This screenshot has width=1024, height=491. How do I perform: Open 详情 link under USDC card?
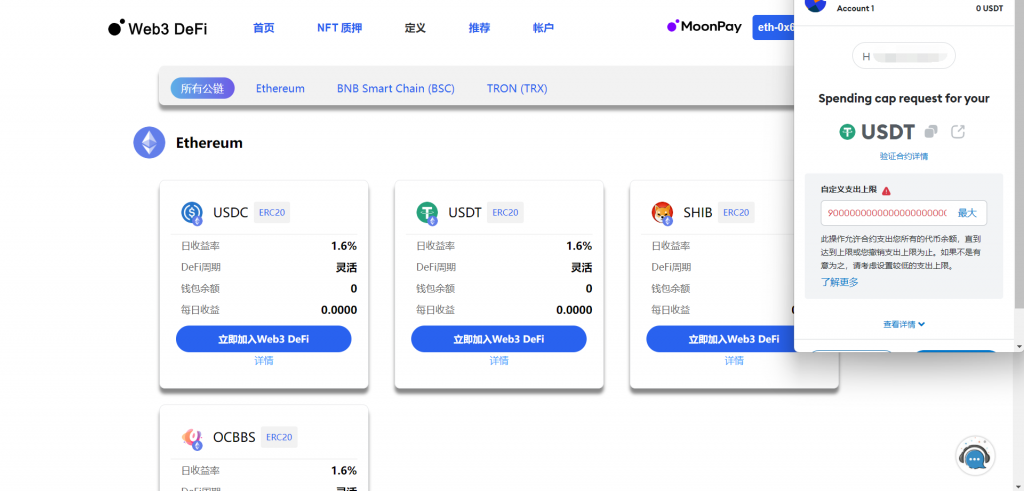264,360
